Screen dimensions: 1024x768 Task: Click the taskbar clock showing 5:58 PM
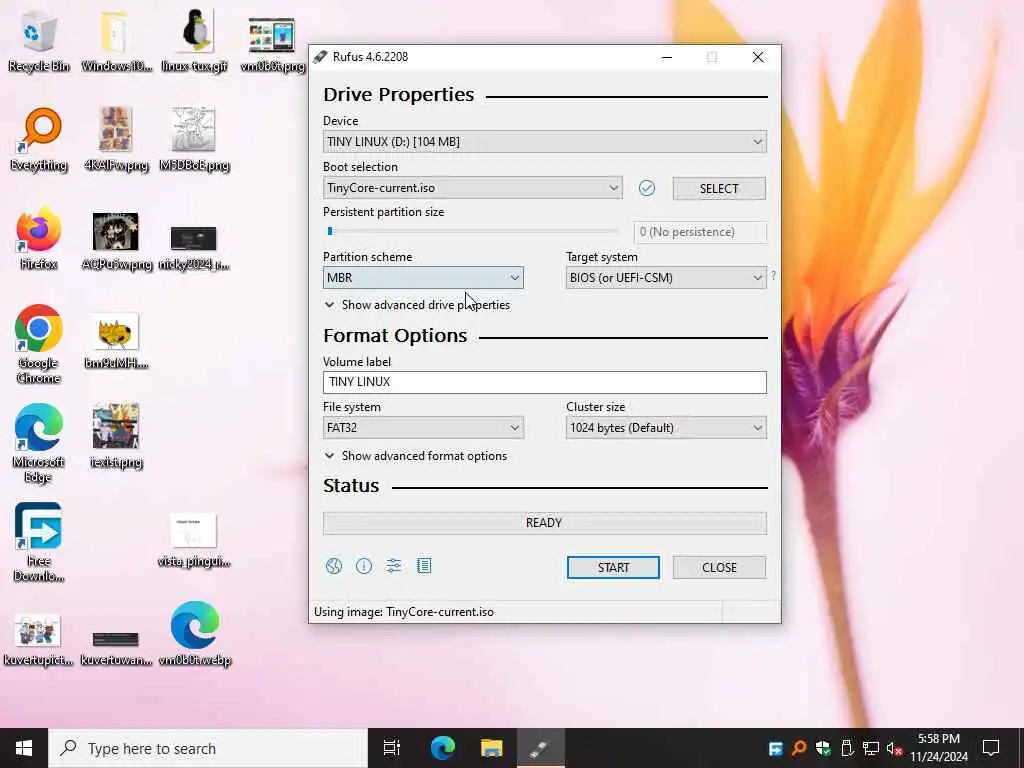click(x=939, y=748)
